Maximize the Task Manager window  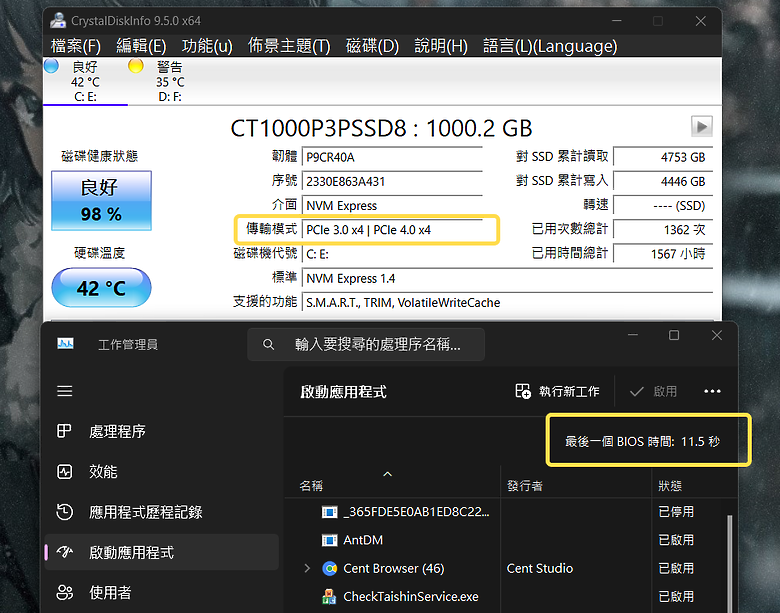[674, 335]
